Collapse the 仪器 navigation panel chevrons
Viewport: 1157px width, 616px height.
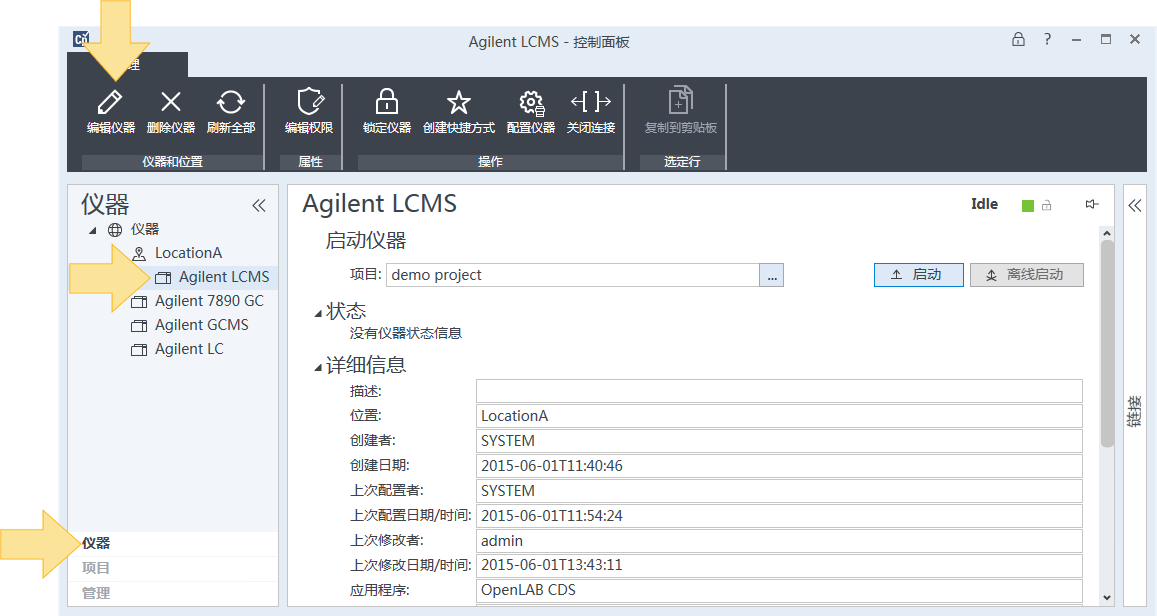pyautogui.click(x=258, y=205)
